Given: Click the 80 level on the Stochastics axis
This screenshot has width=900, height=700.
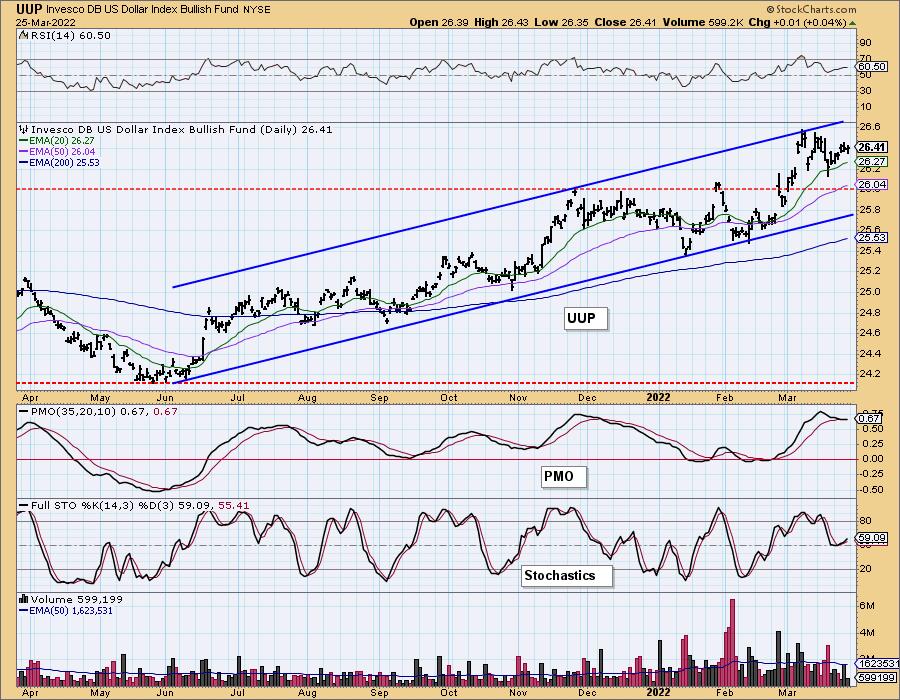Looking at the screenshot, I should (865, 521).
